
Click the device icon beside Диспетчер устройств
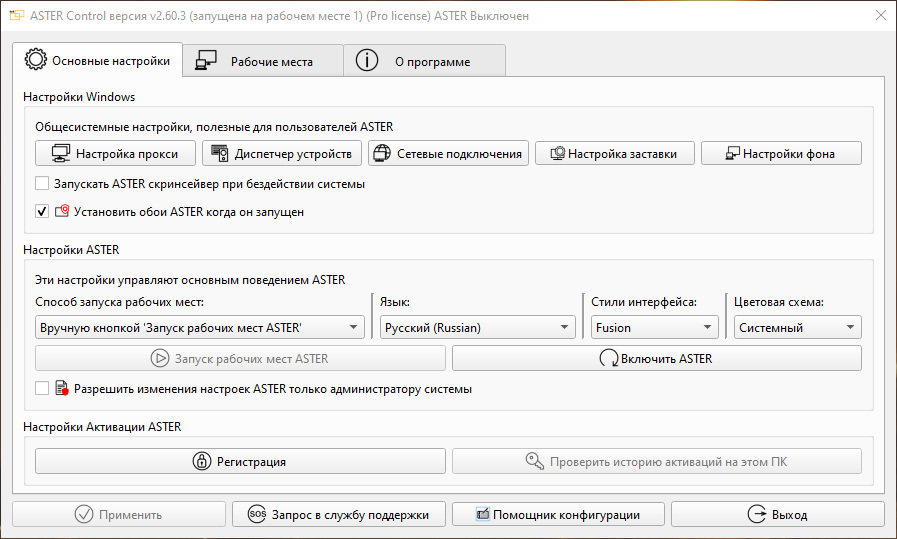220,153
